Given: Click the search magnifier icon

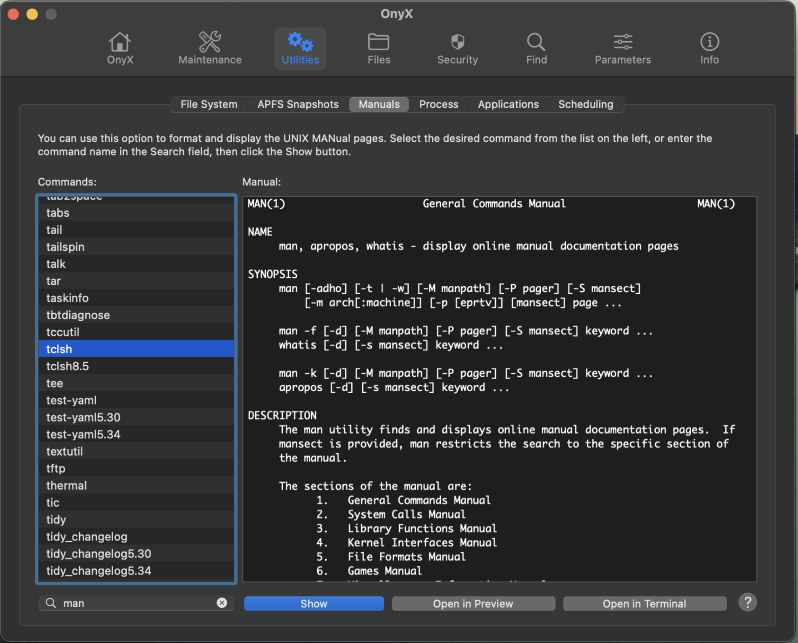Looking at the screenshot, I should [x=51, y=603].
